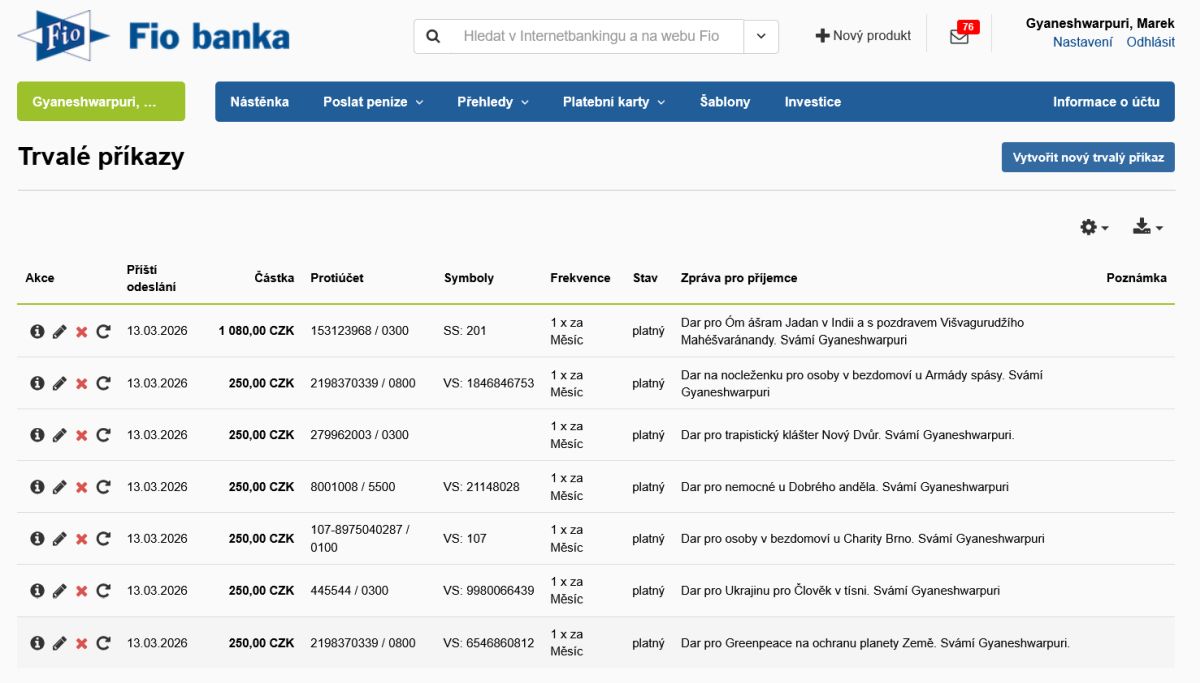Delete the Greenpeace standing order
This screenshot has width=1200, height=683.
click(81, 643)
